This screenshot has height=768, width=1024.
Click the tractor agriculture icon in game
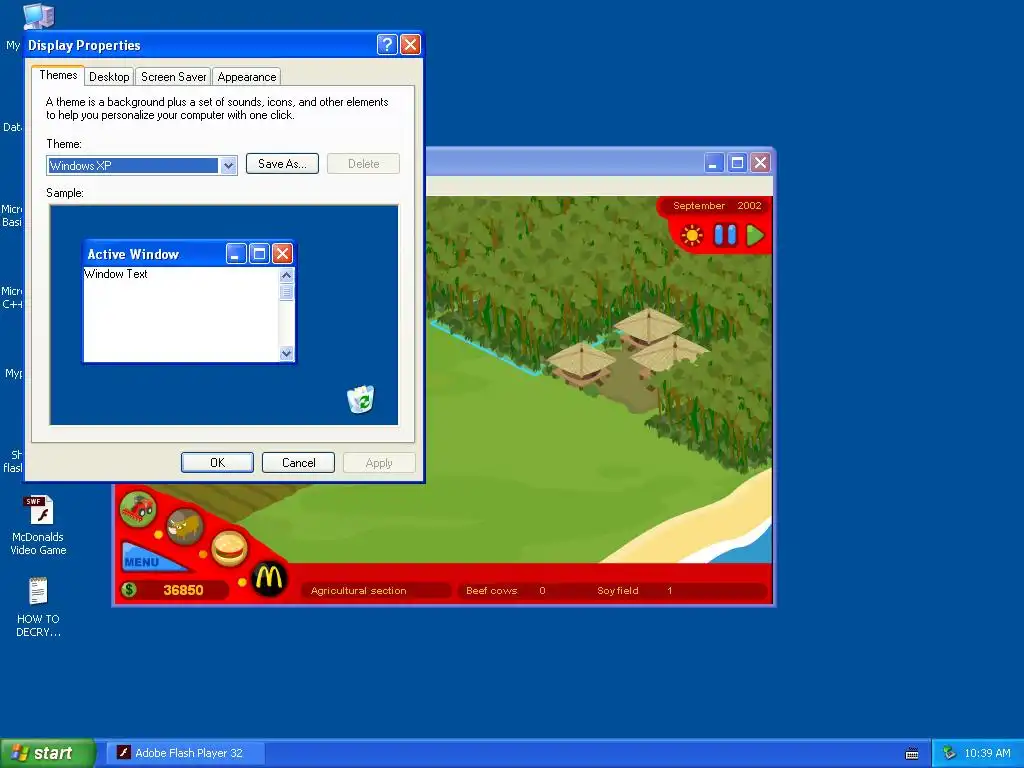coord(138,509)
